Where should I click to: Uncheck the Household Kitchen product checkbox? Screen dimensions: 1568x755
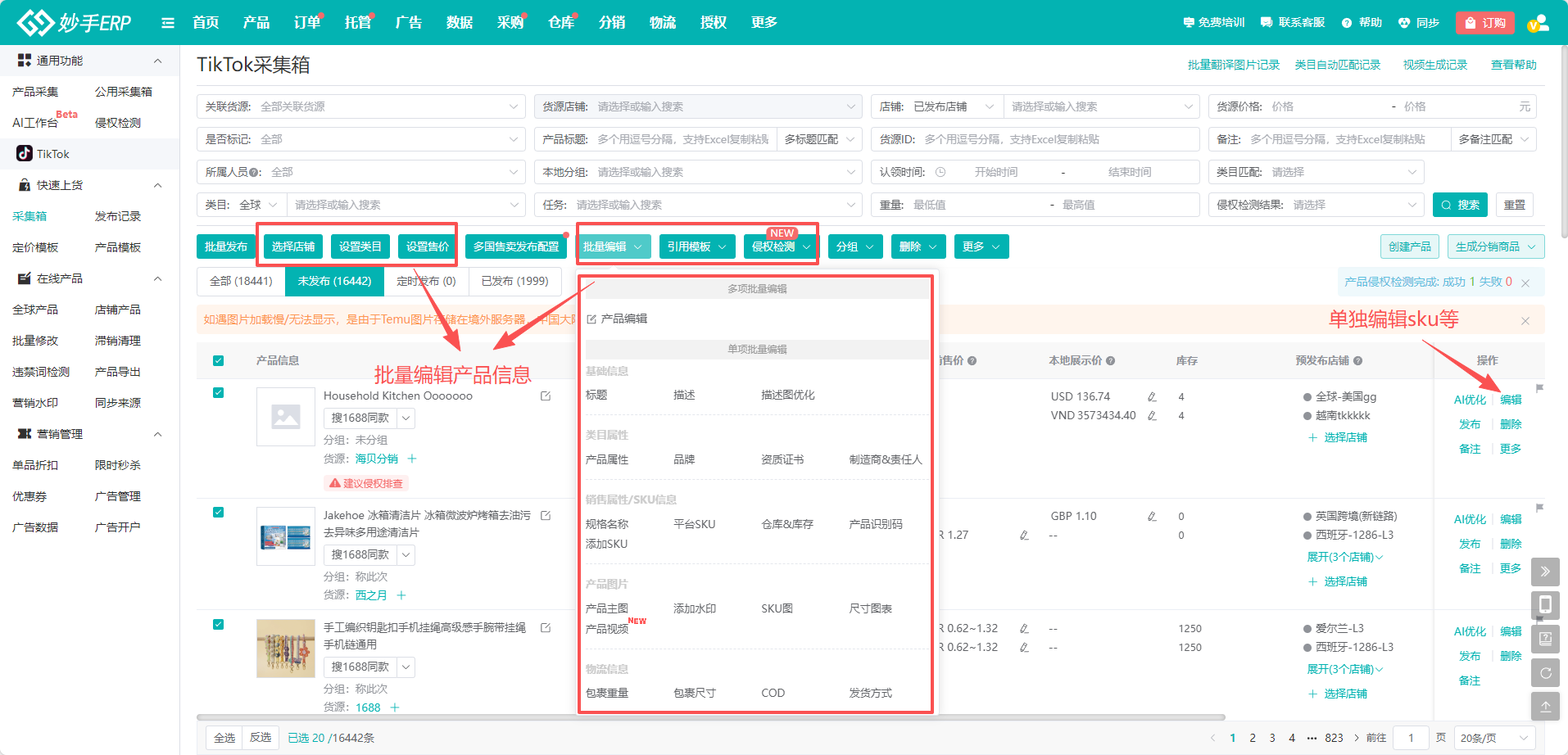pos(218,393)
